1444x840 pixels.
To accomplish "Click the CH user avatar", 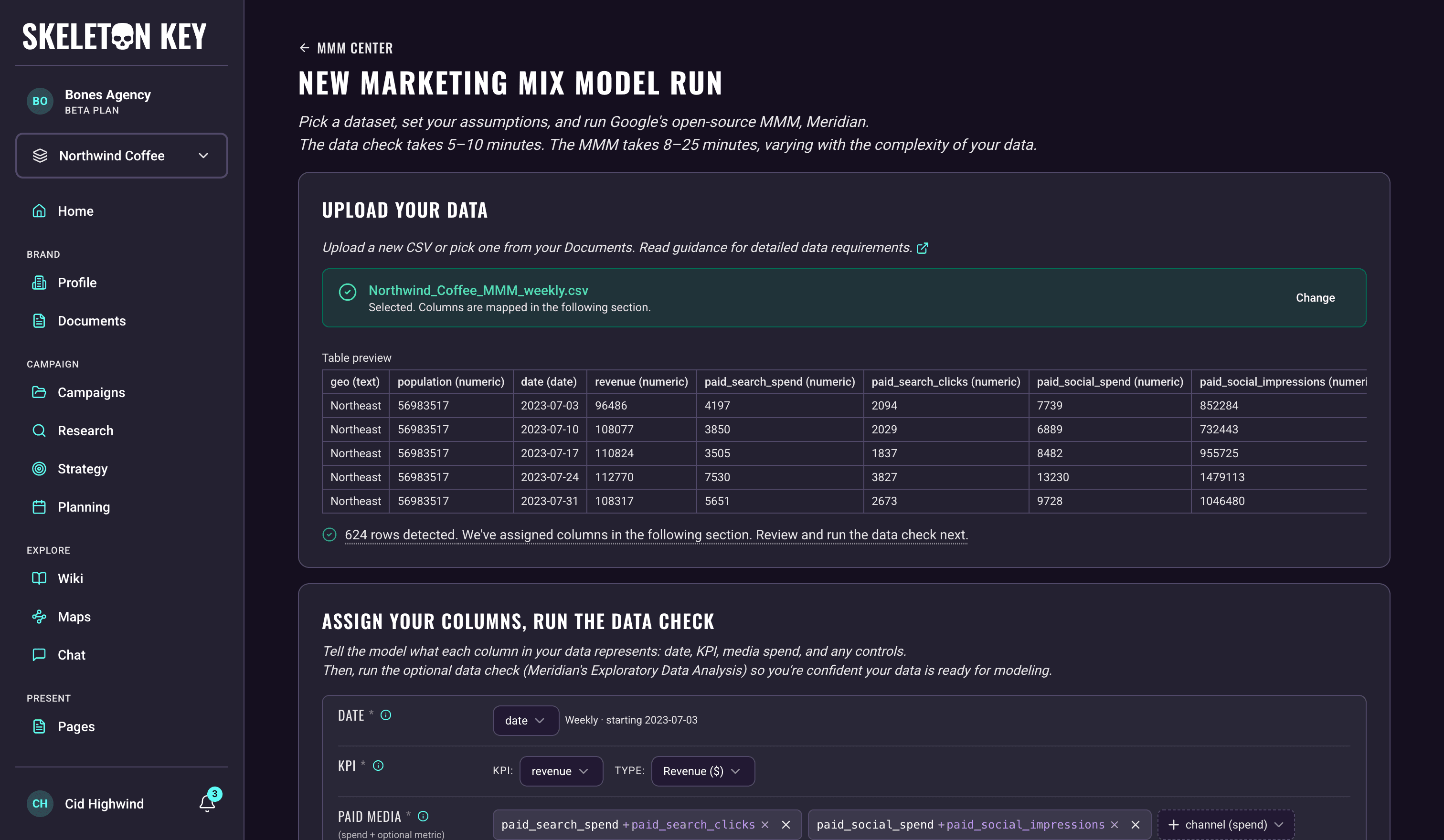I will [40, 803].
